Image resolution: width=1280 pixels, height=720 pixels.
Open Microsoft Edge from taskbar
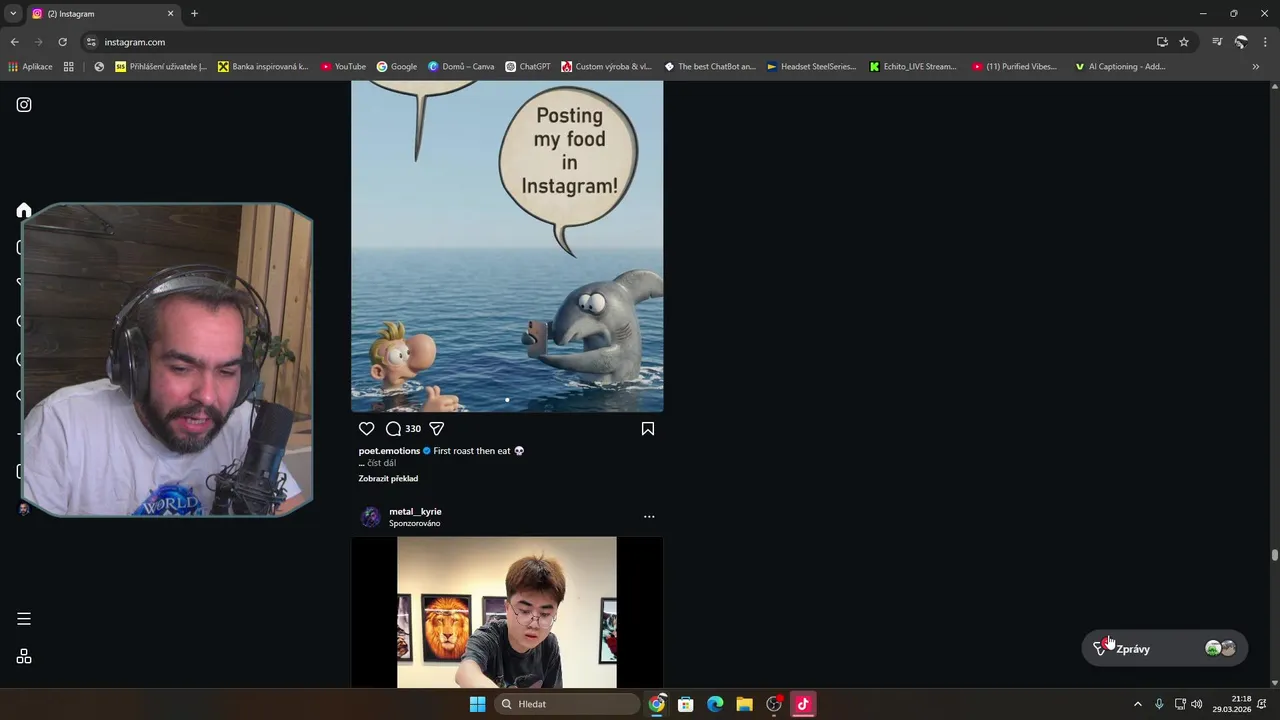(715, 704)
